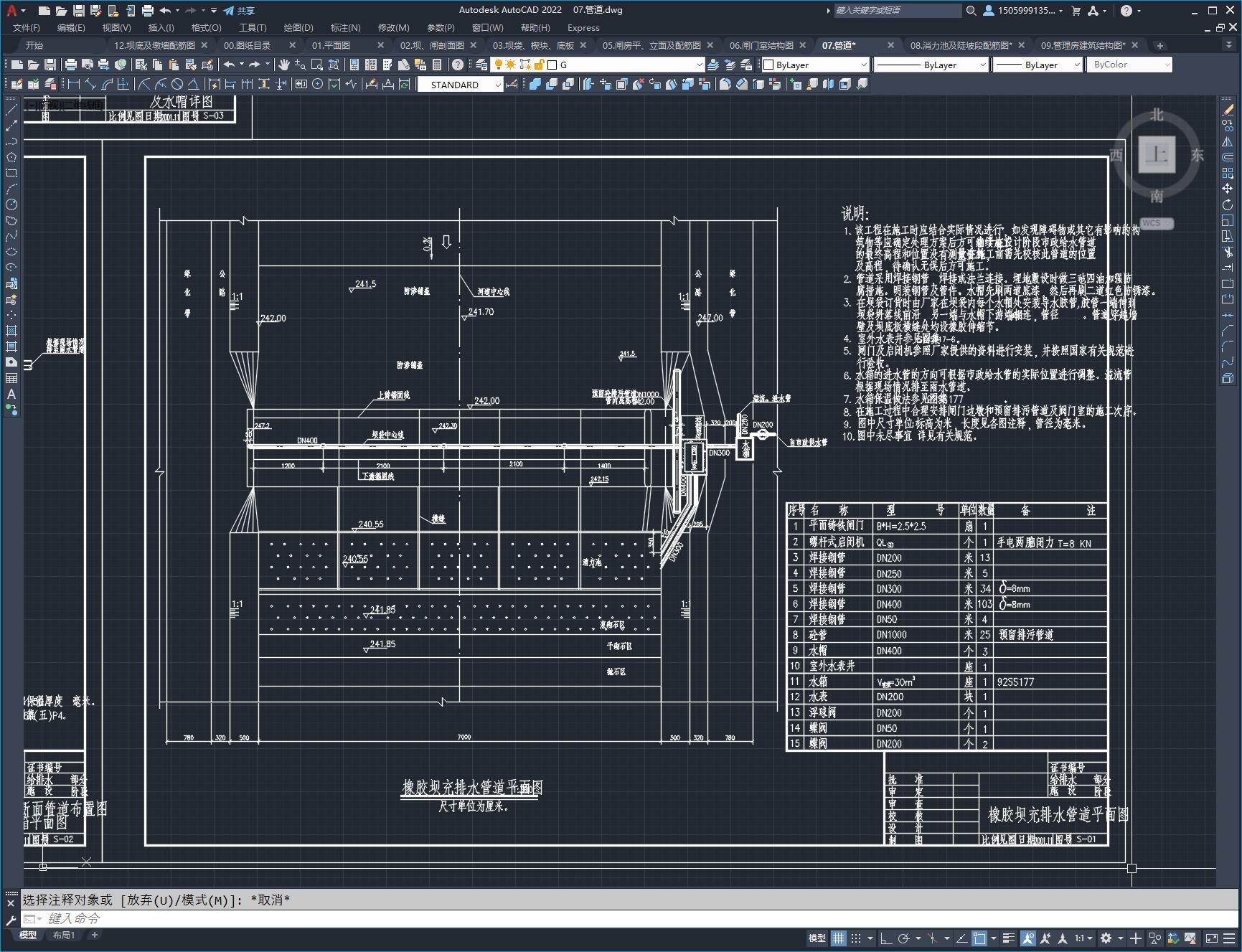Select the Hatch tool in the draw toolbar
The image size is (1242, 952).
pyautogui.click(x=11, y=331)
